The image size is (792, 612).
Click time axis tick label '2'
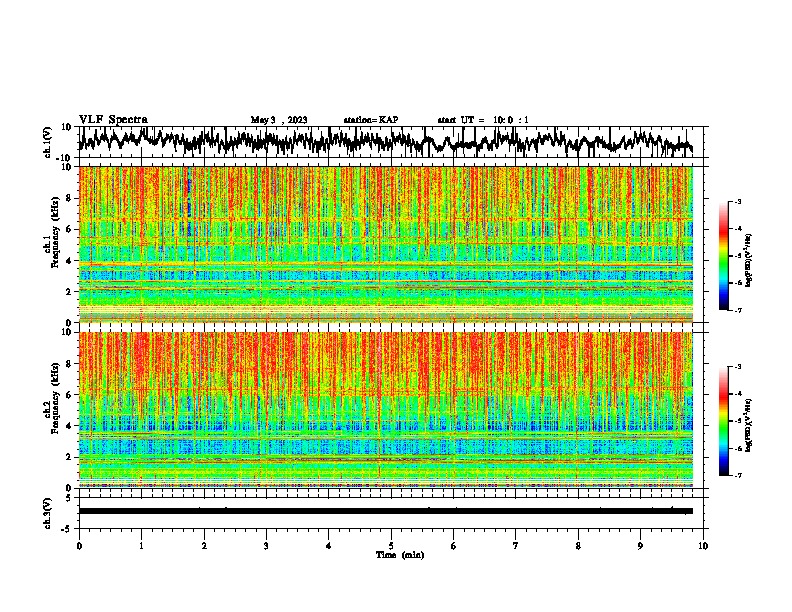[204, 546]
